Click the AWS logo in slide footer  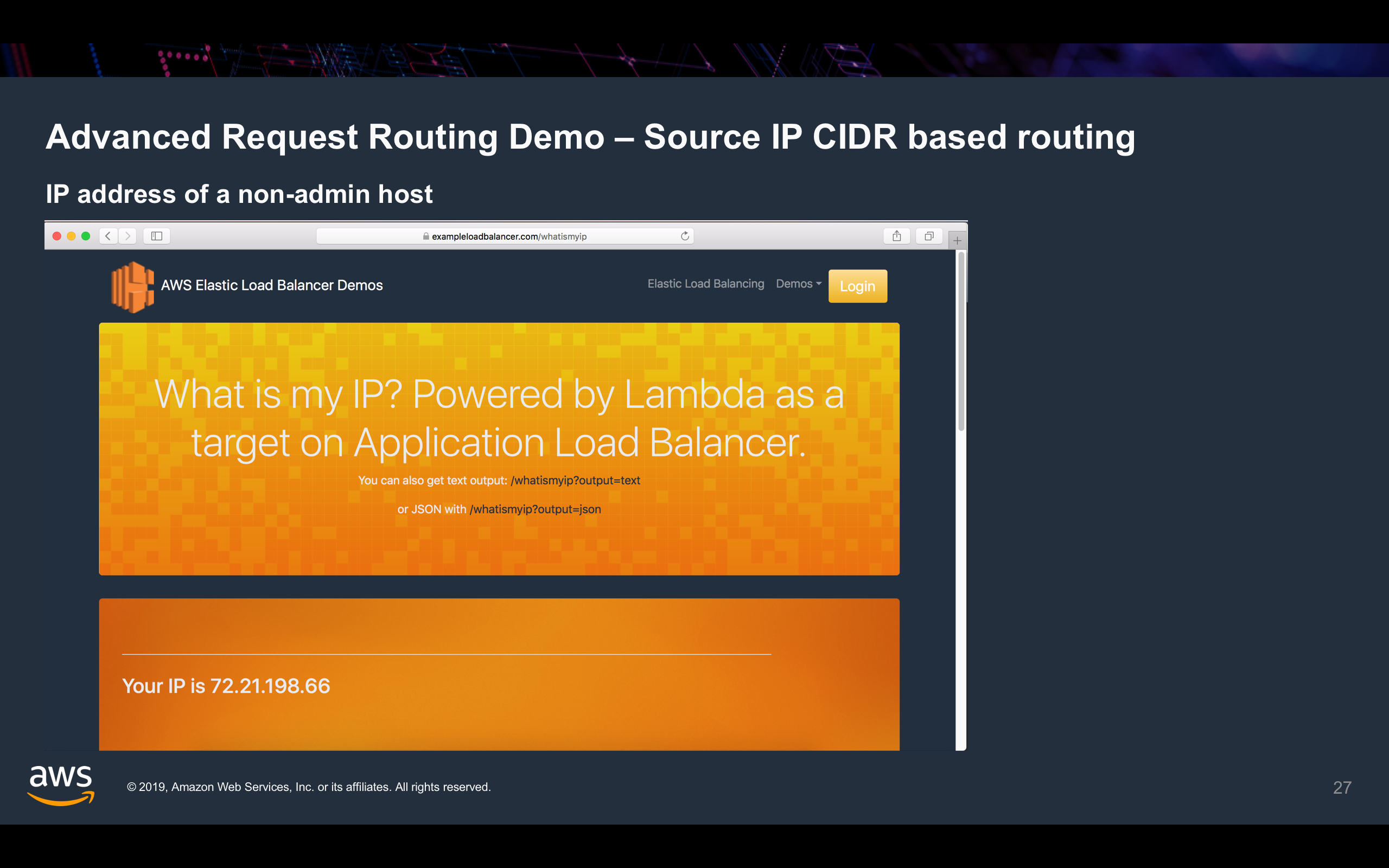coord(61,784)
